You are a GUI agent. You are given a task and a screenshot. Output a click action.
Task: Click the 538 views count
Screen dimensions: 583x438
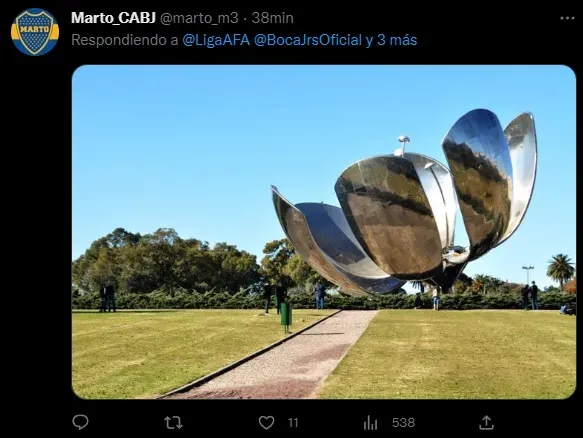point(403,423)
